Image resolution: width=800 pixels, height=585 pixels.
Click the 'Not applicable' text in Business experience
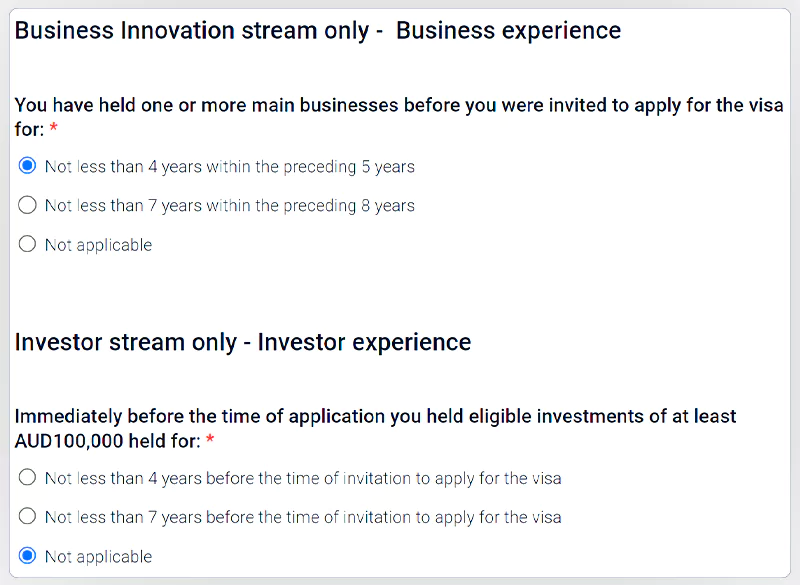click(99, 245)
